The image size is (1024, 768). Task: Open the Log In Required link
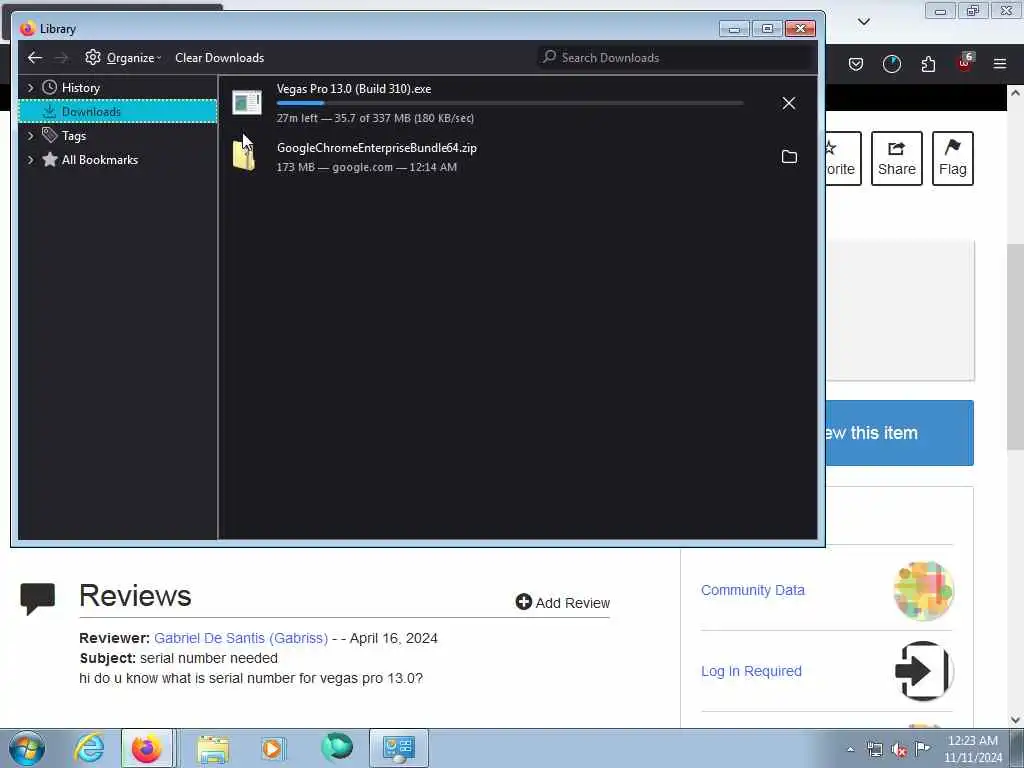pyautogui.click(x=751, y=671)
